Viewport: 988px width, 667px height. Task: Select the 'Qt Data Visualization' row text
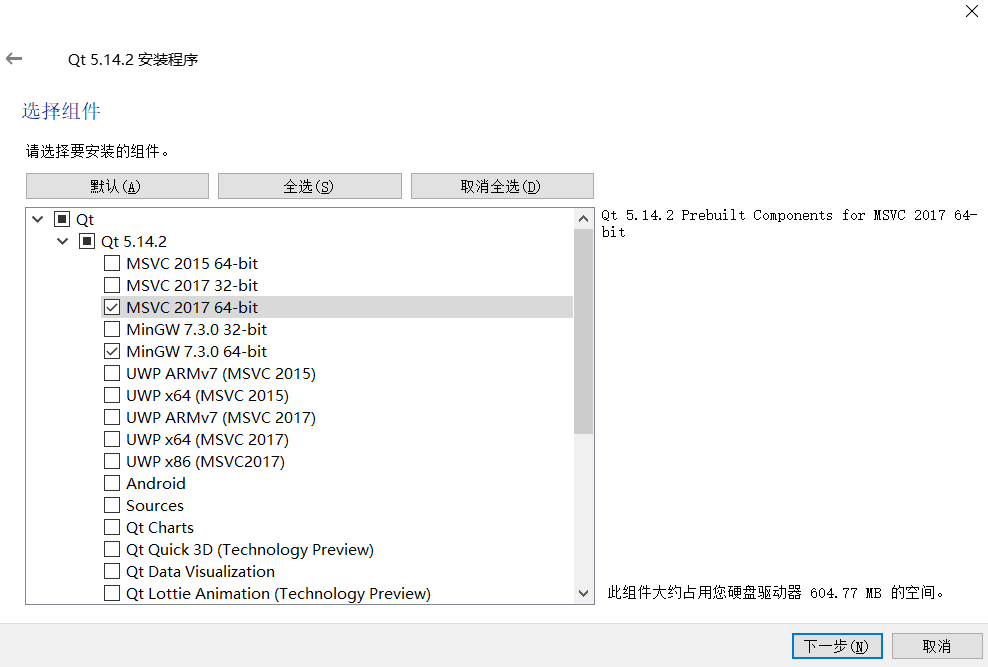coord(200,572)
